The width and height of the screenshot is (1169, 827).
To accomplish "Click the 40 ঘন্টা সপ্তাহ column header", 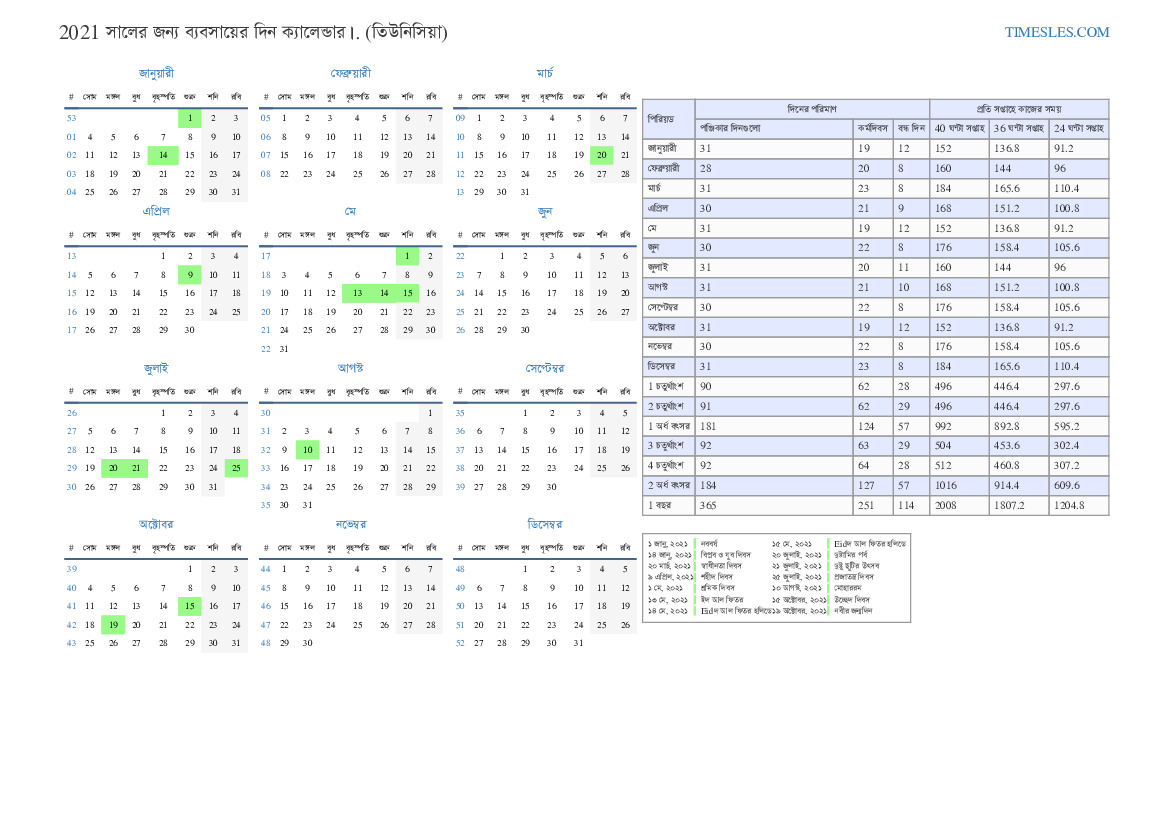I will [x=959, y=128].
